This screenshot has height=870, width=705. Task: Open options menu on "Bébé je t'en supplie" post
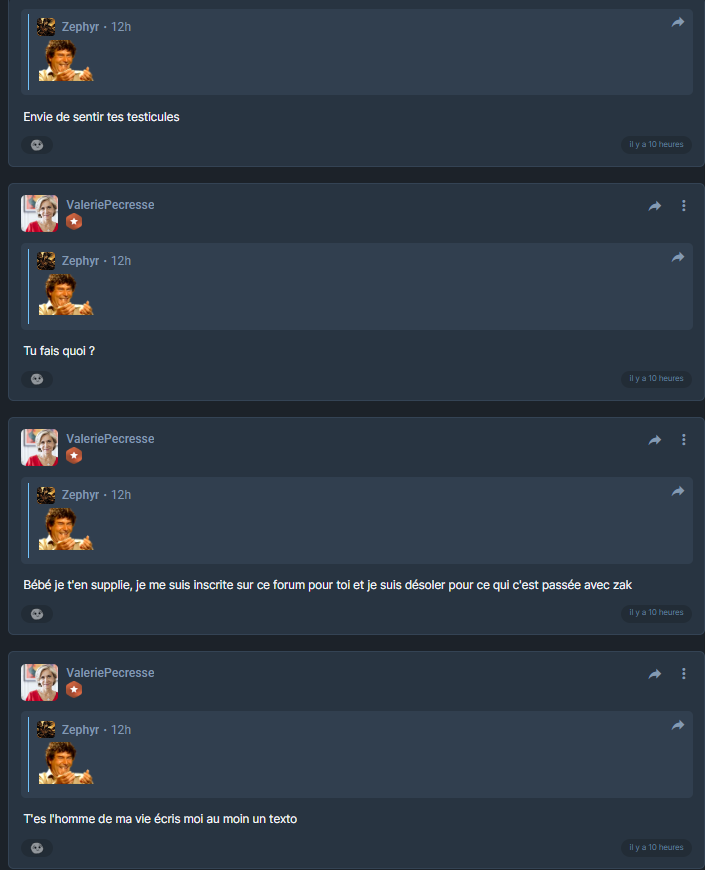click(683, 440)
